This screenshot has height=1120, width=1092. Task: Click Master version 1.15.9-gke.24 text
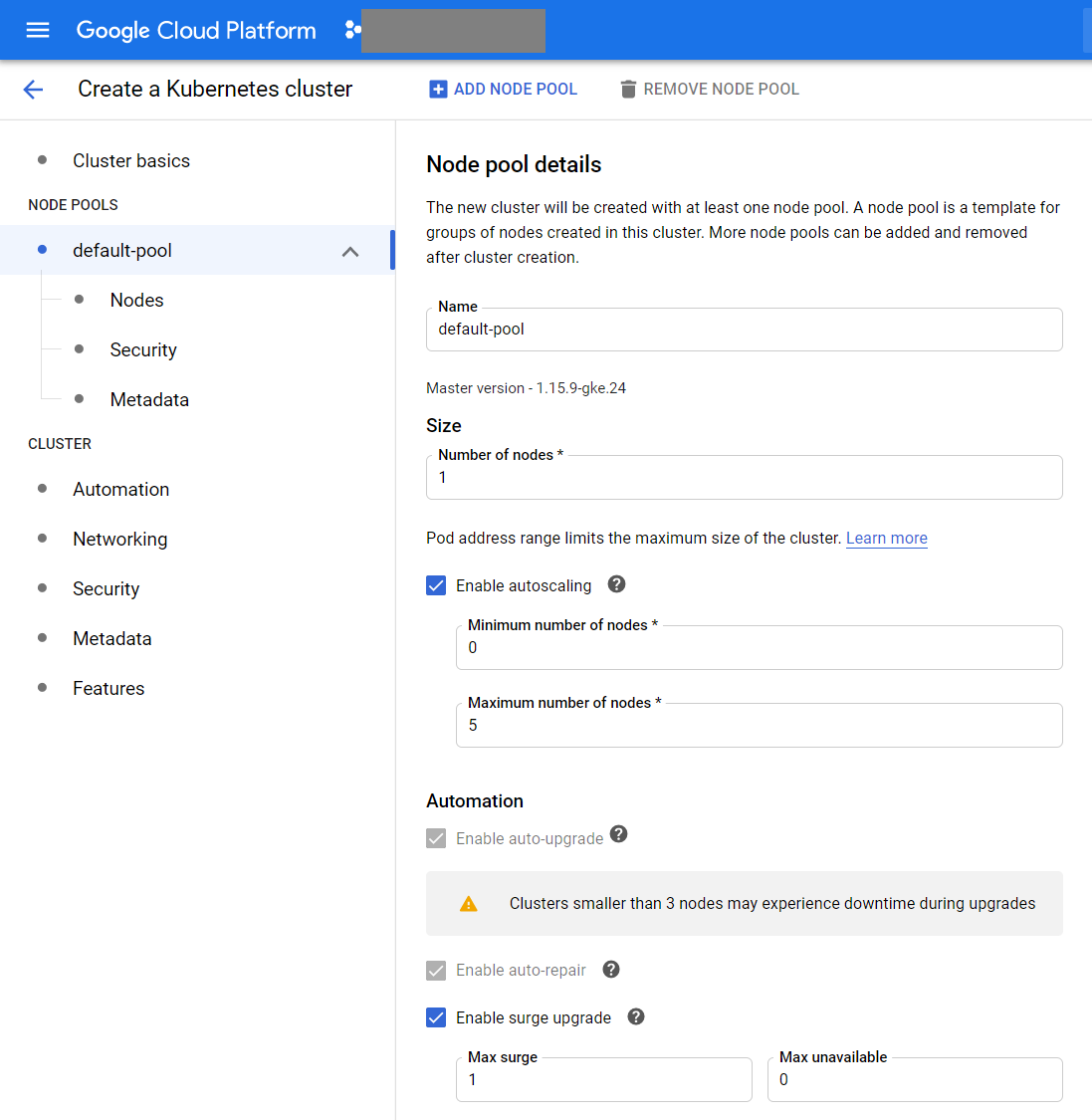pos(527,388)
